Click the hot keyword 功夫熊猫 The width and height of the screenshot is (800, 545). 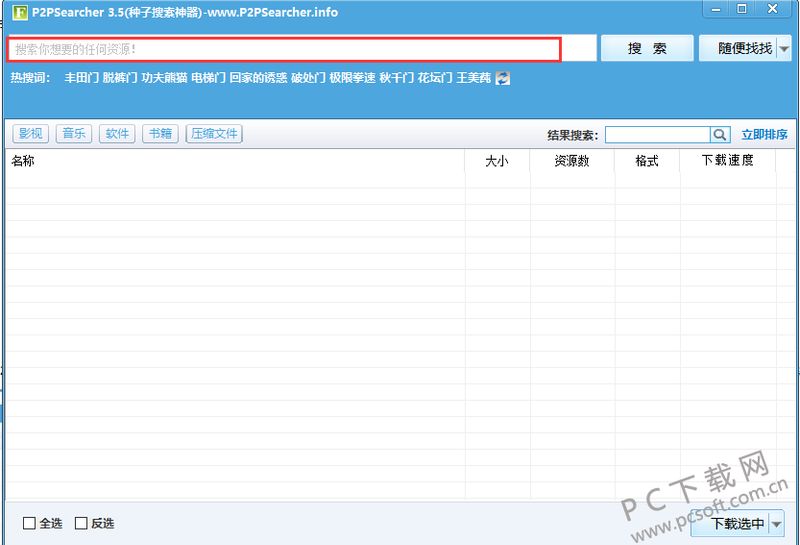[164, 78]
